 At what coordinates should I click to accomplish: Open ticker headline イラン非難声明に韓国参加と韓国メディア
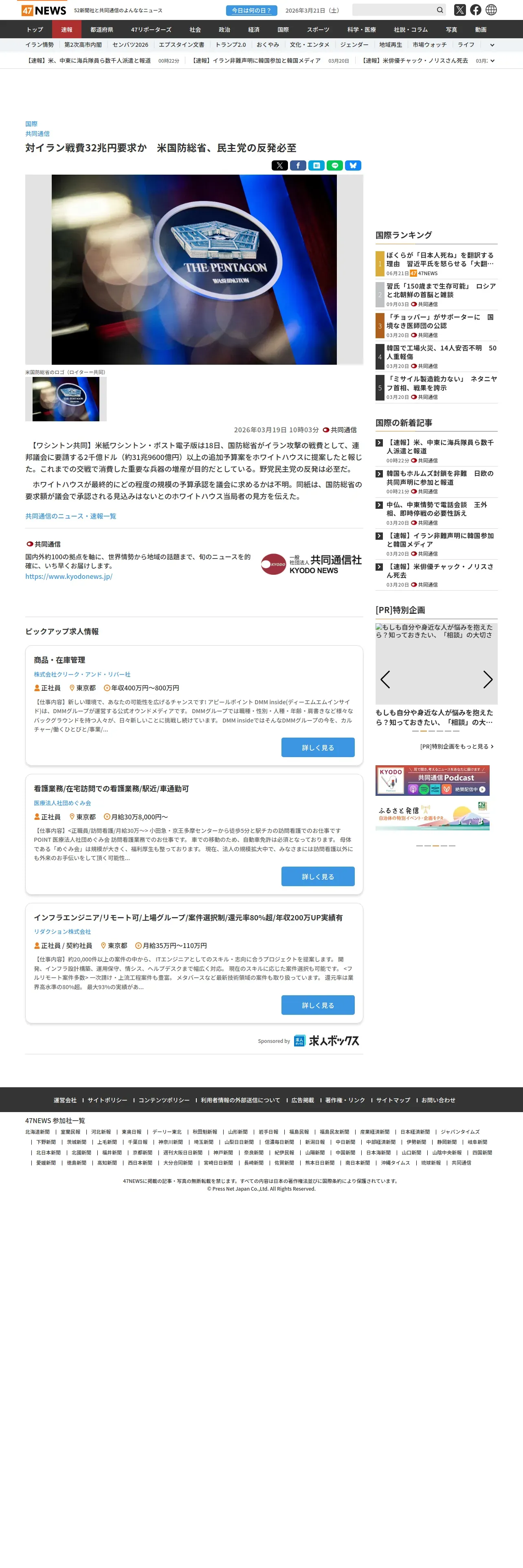pyautogui.click(x=256, y=61)
